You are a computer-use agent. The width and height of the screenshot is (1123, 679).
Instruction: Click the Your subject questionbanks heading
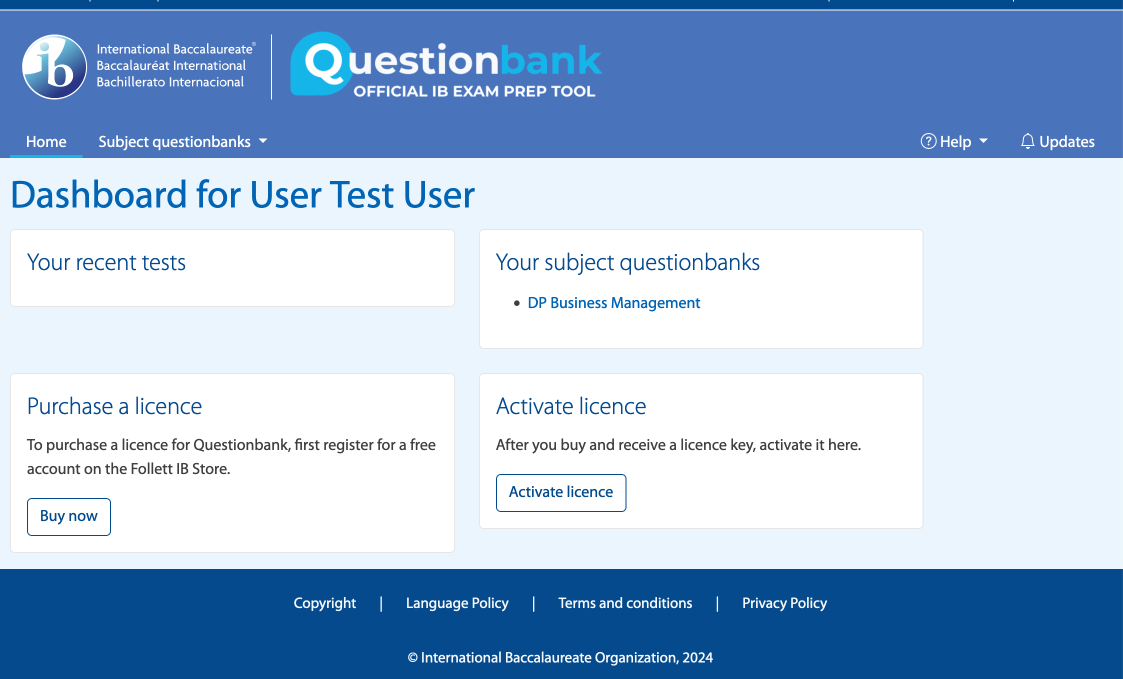tap(627, 263)
